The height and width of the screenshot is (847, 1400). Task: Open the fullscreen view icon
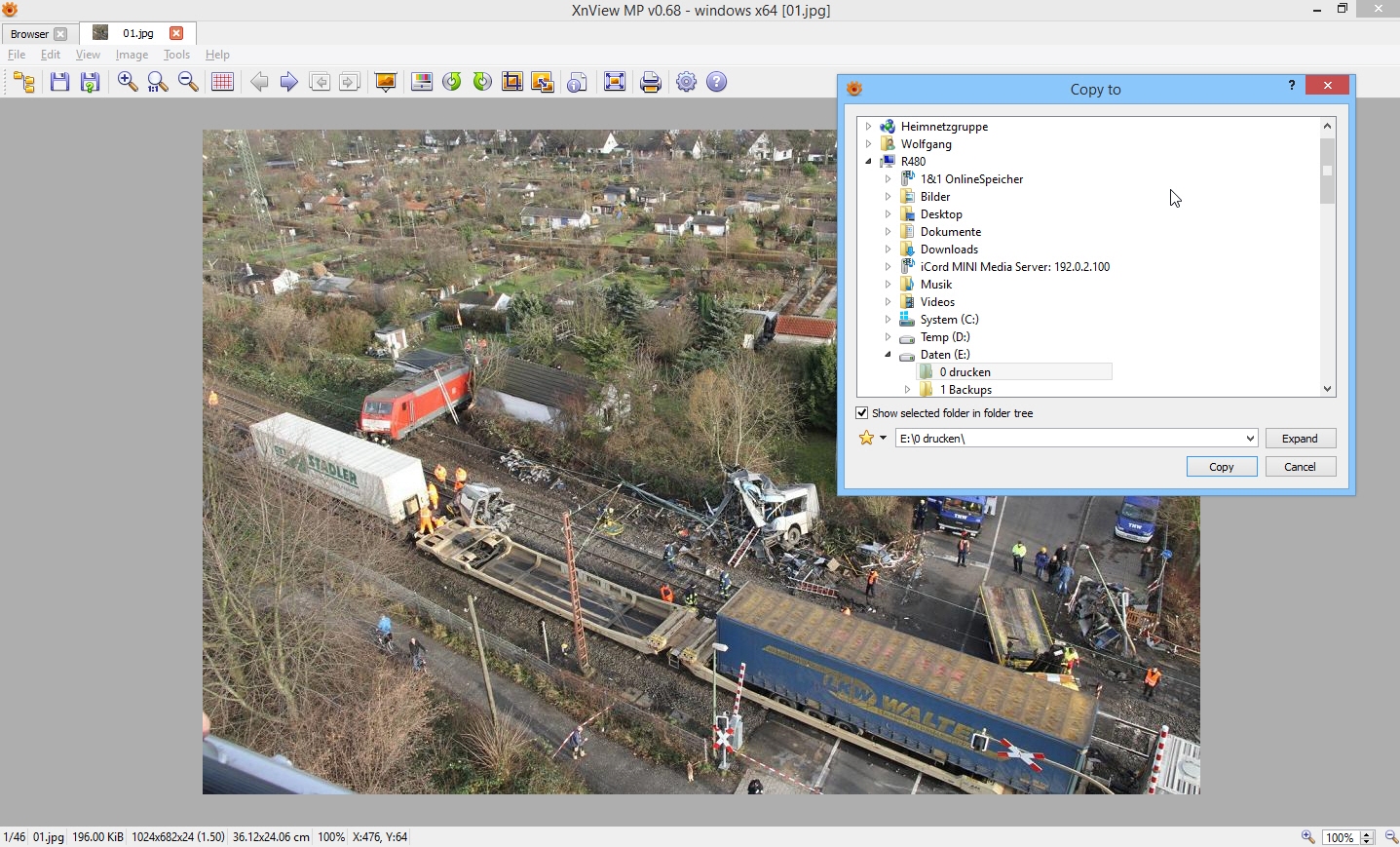(x=615, y=82)
